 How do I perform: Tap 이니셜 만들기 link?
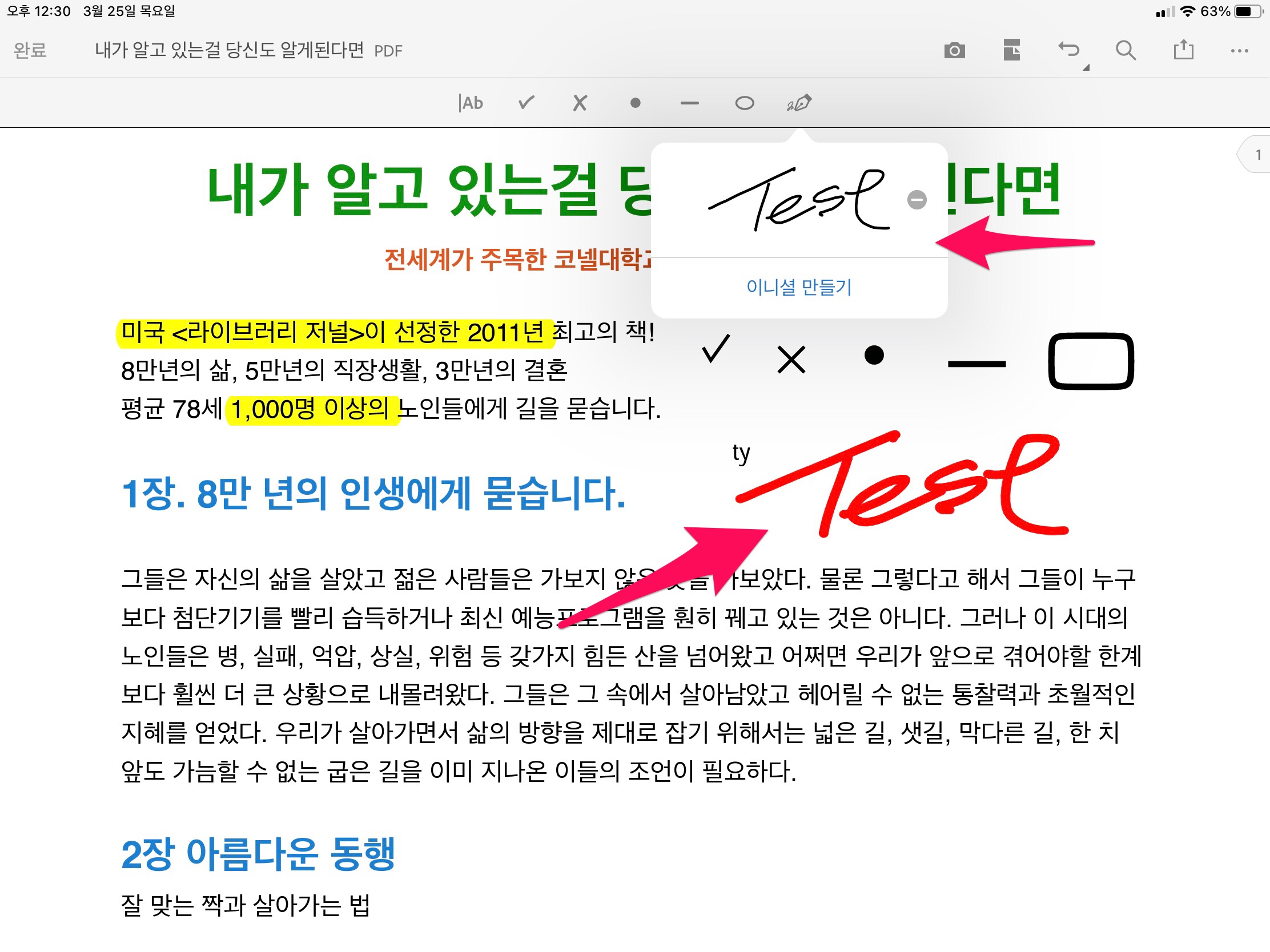click(799, 287)
